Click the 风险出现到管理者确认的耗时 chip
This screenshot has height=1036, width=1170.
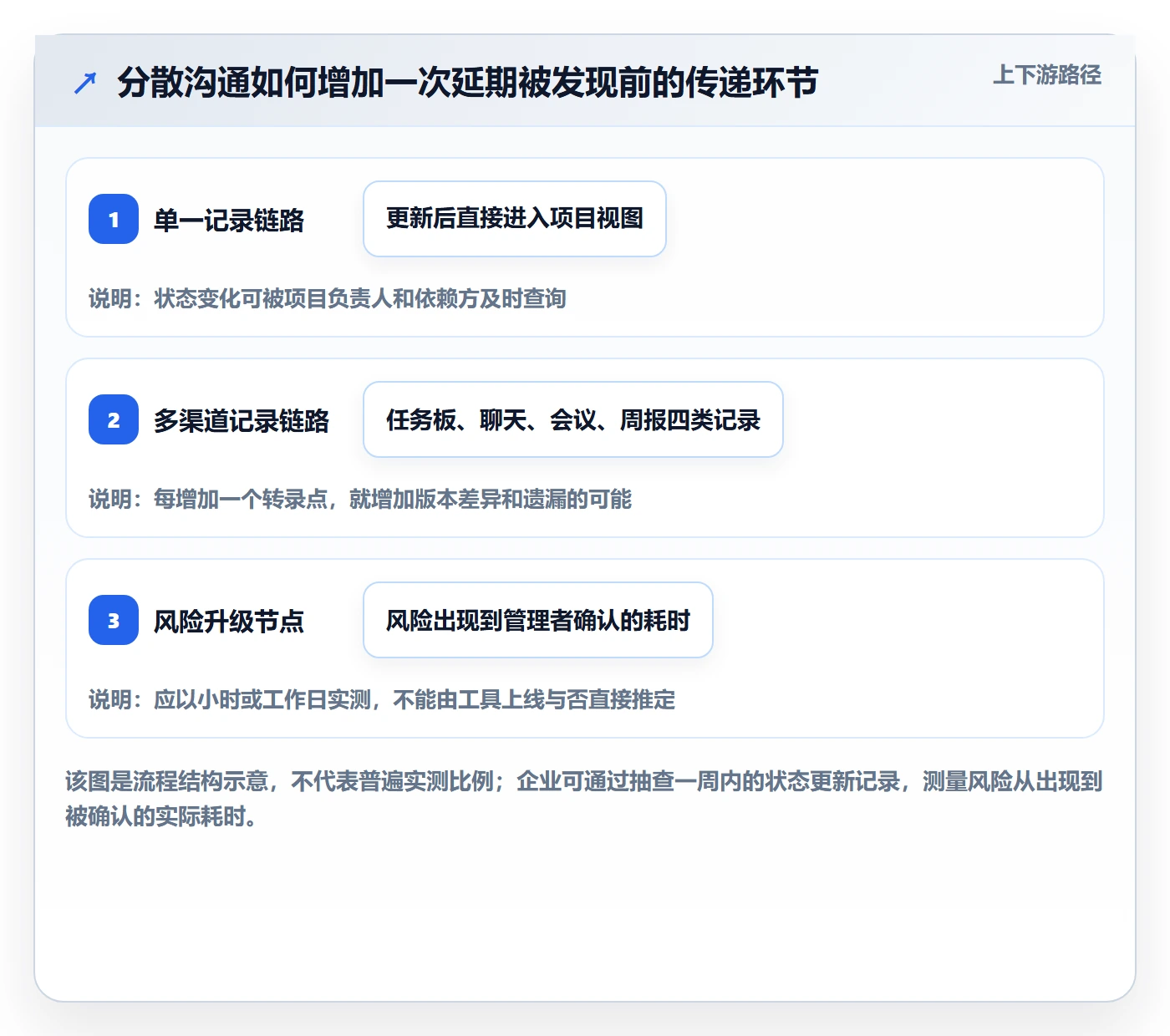(x=538, y=620)
